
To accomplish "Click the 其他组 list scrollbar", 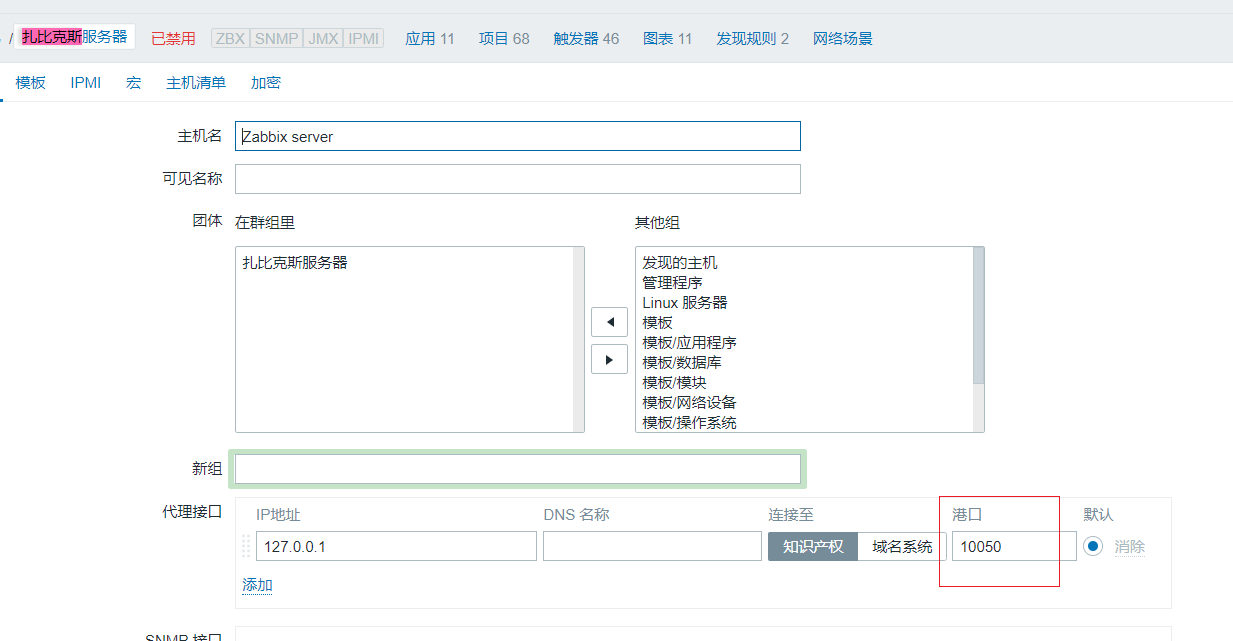I will pos(979,340).
